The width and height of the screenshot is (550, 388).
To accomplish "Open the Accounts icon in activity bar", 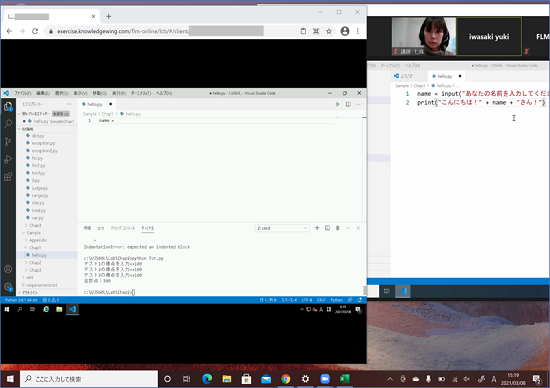I will tap(8, 269).
